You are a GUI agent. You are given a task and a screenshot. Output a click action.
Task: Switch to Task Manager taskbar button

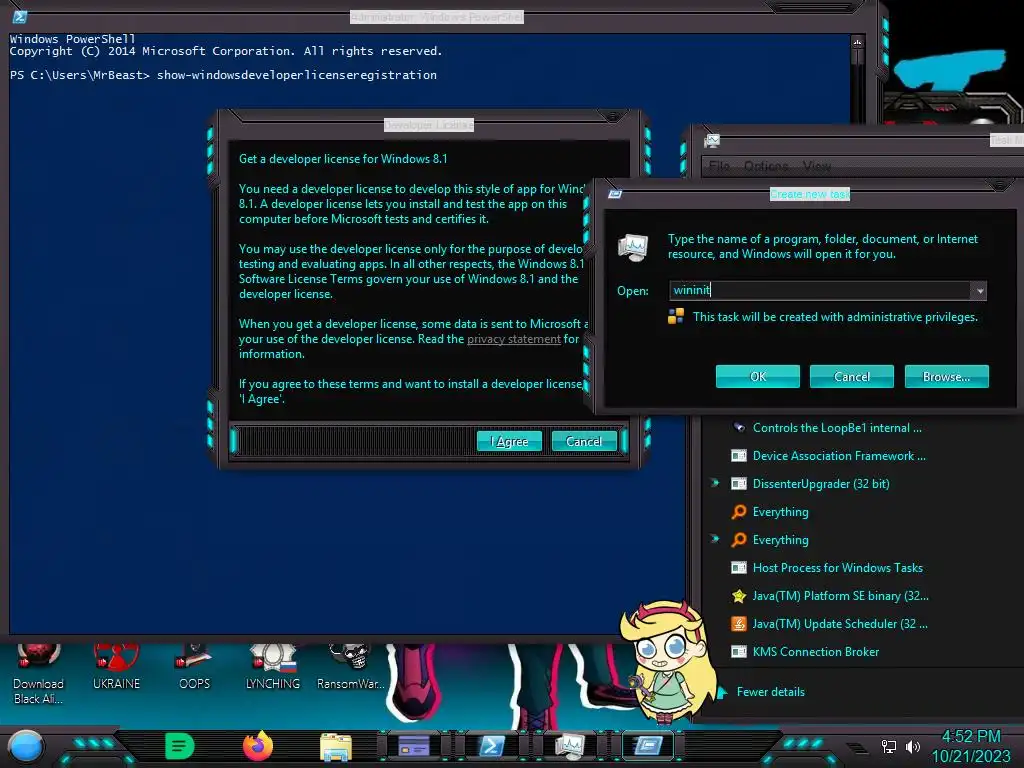pyautogui.click(x=569, y=745)
